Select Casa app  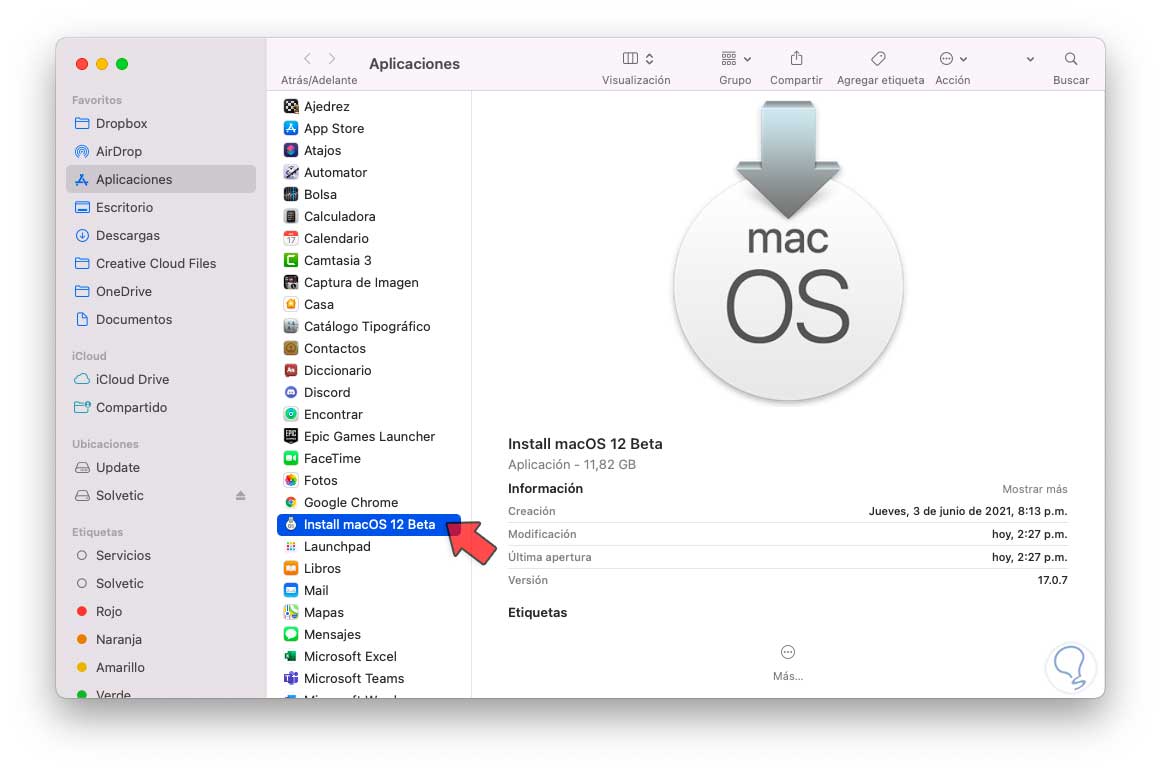[369, 304]
